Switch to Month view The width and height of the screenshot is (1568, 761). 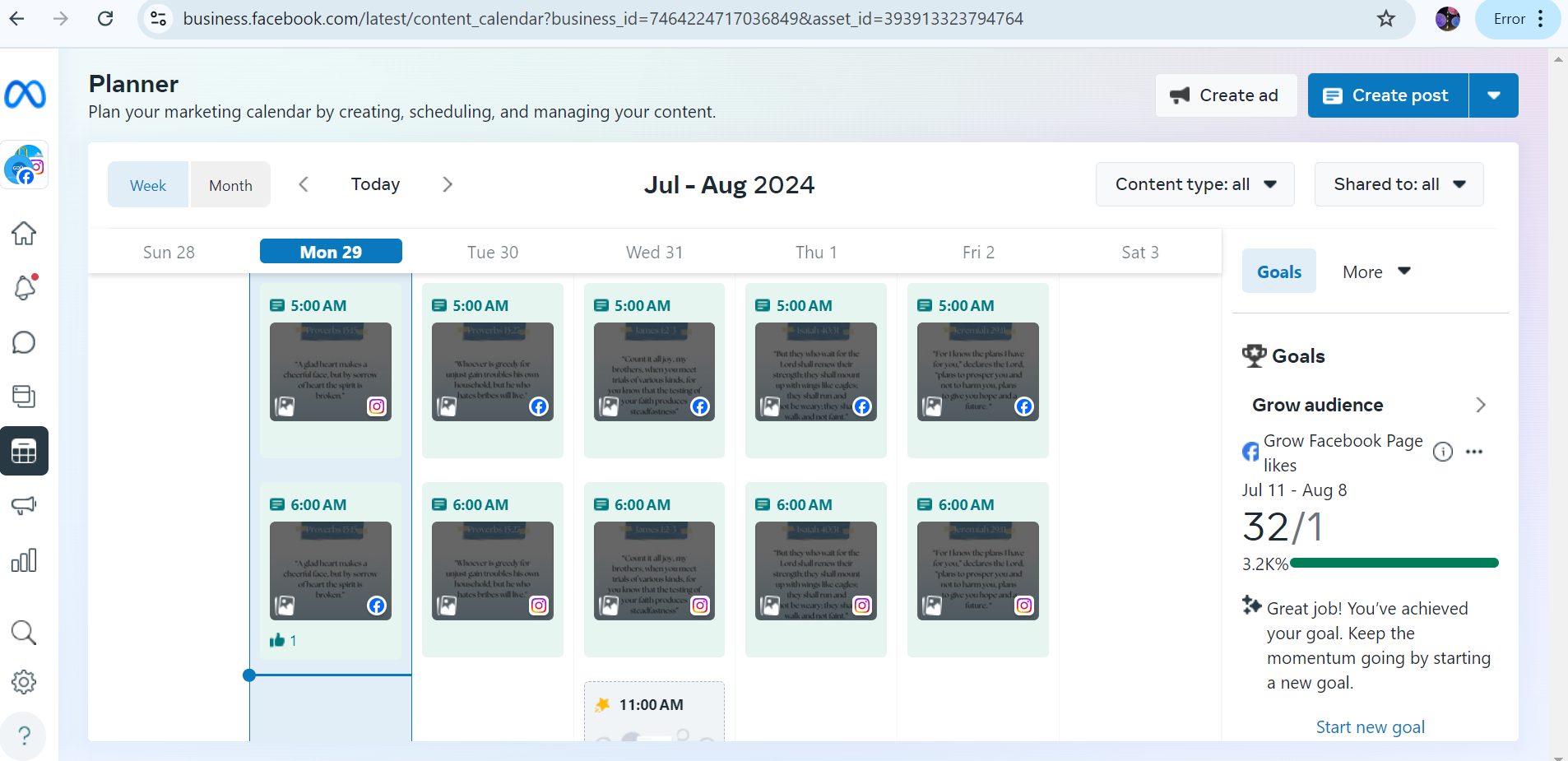coord(230,185)
